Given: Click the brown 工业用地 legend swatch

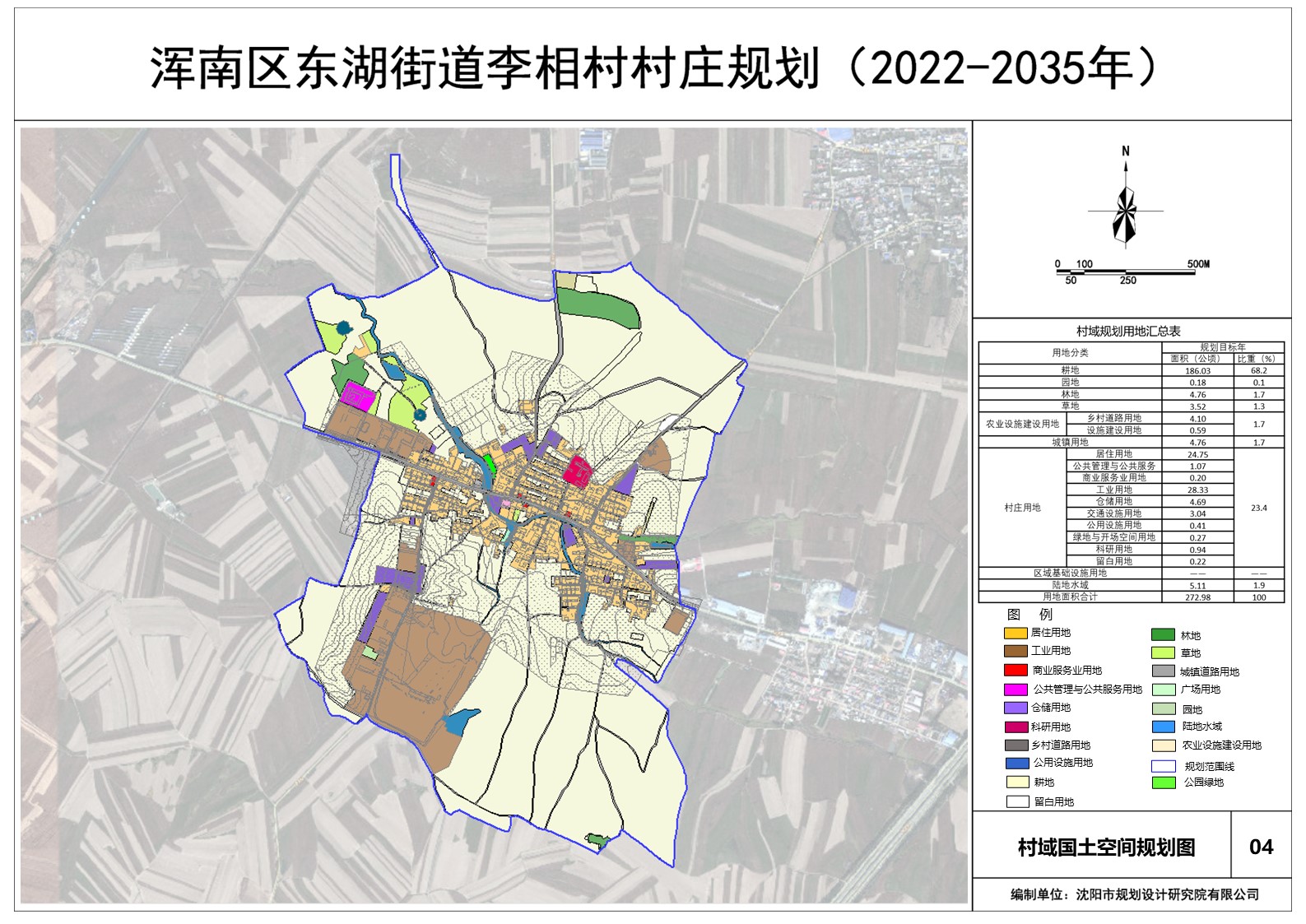Looking at the screenshot, I should [x=1016, y=651].
